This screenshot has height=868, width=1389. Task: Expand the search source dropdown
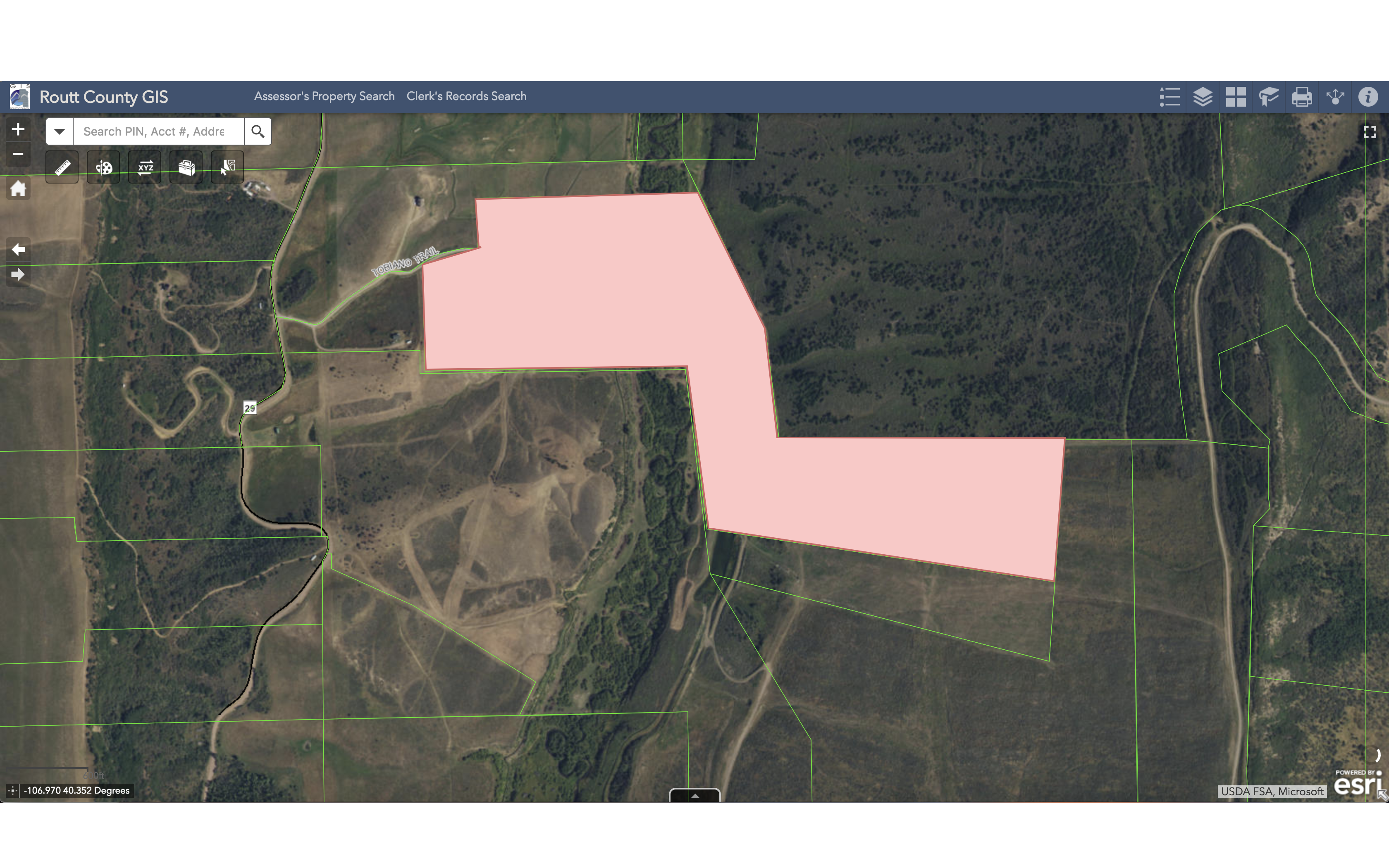(59, 131)
